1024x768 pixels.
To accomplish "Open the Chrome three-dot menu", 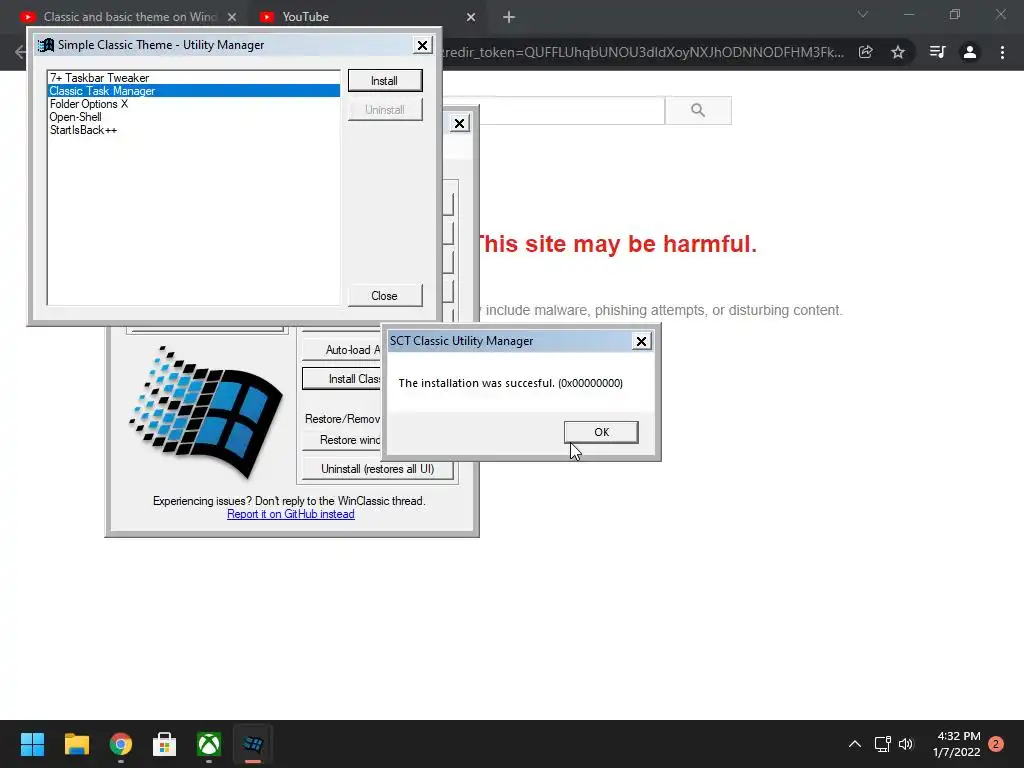I will point(1002,52).
